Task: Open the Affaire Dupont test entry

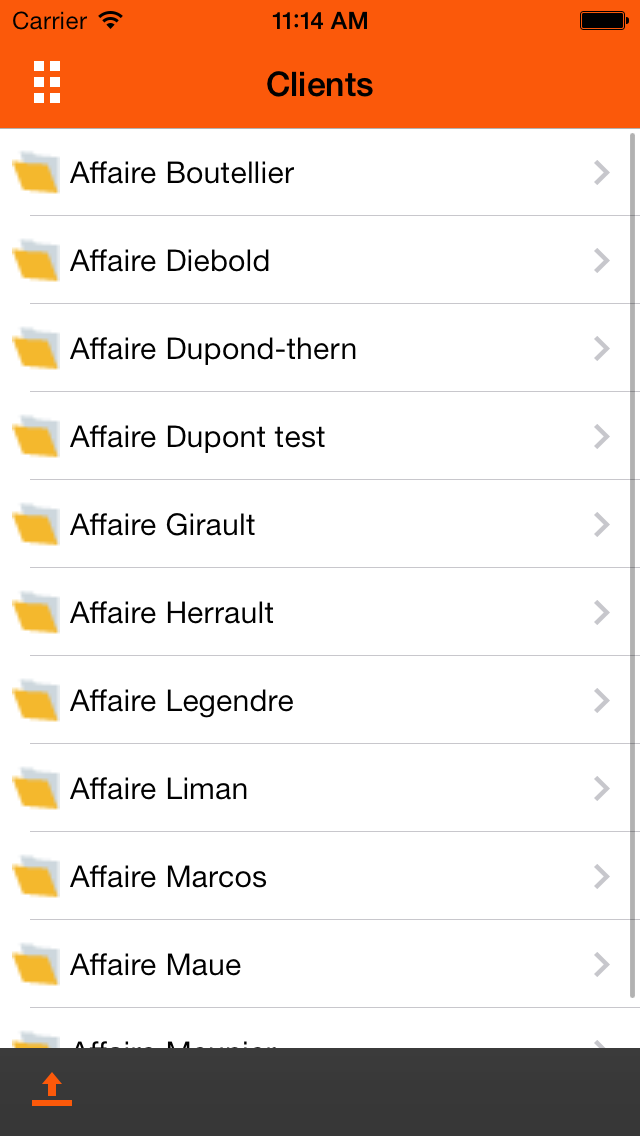Action: (198, 437)
